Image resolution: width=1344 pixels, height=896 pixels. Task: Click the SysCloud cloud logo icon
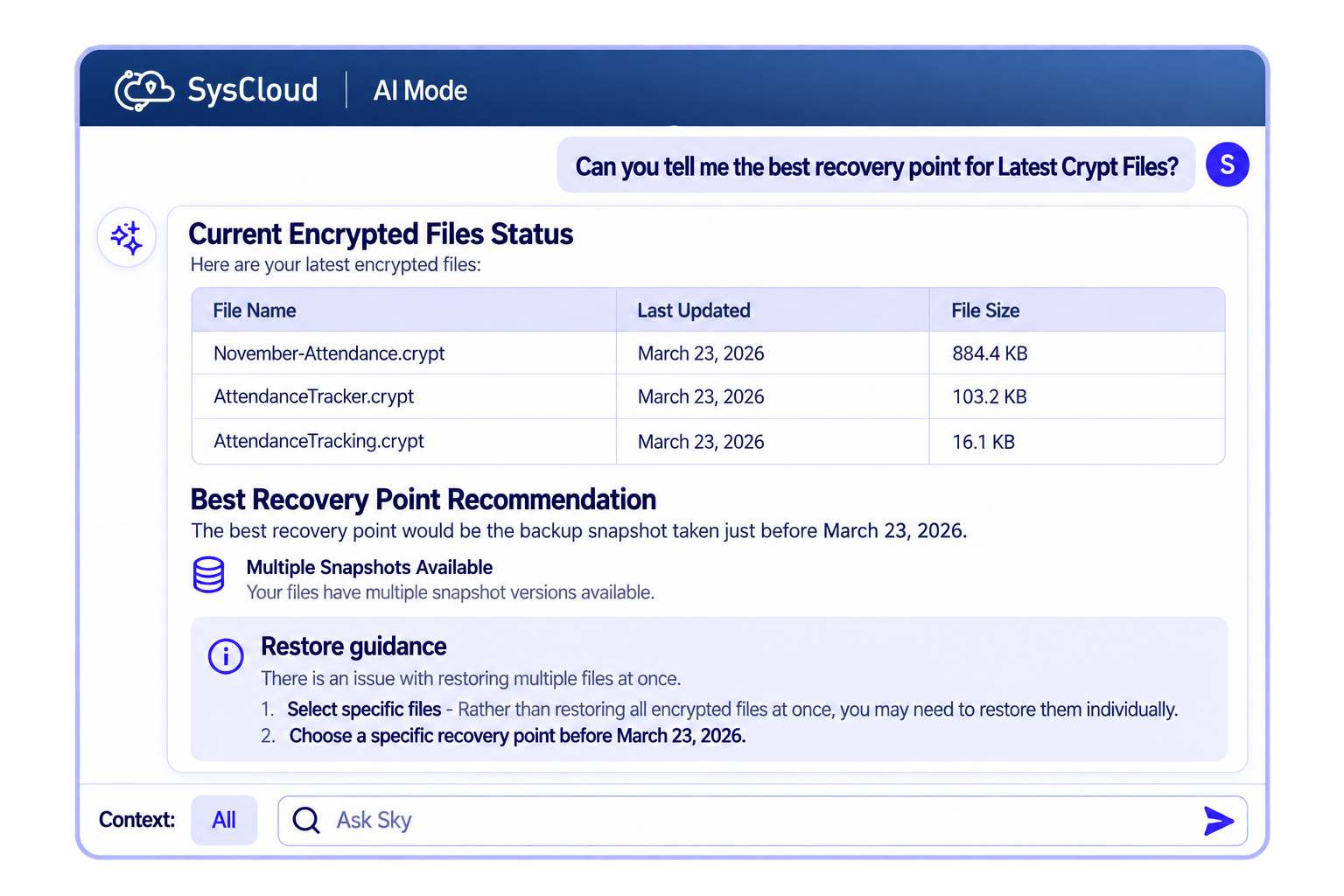144,90
